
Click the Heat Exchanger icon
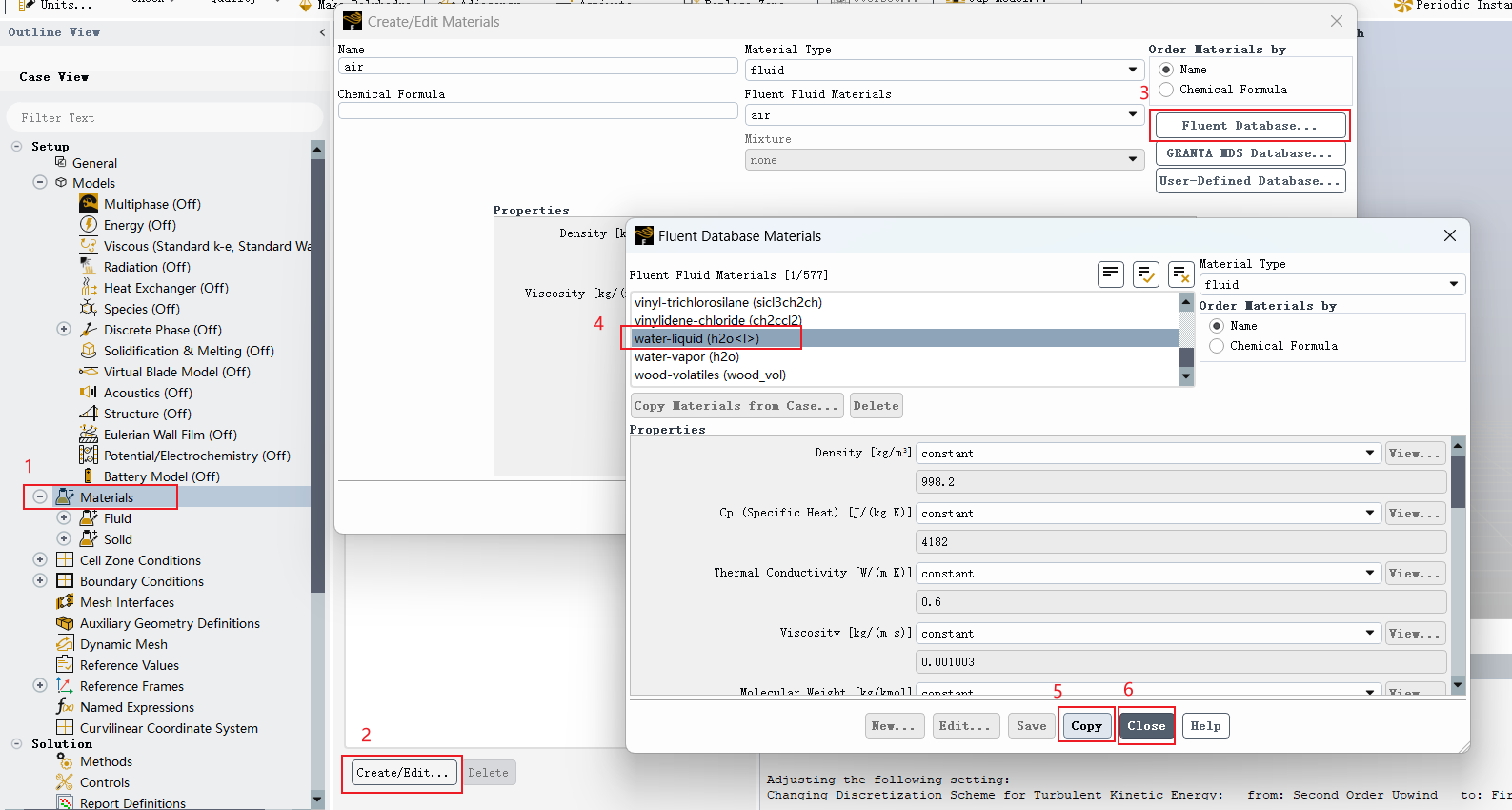point(89,287)
